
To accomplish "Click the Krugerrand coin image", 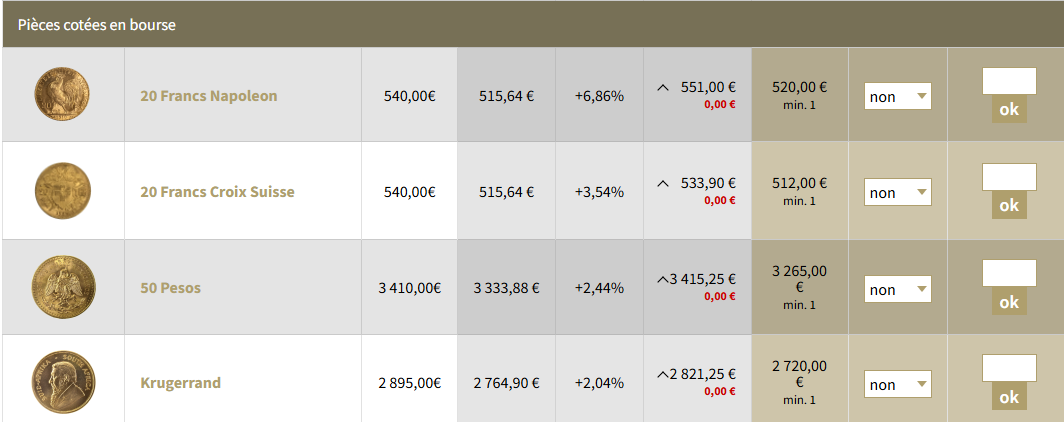I will (x=63, y=382).
